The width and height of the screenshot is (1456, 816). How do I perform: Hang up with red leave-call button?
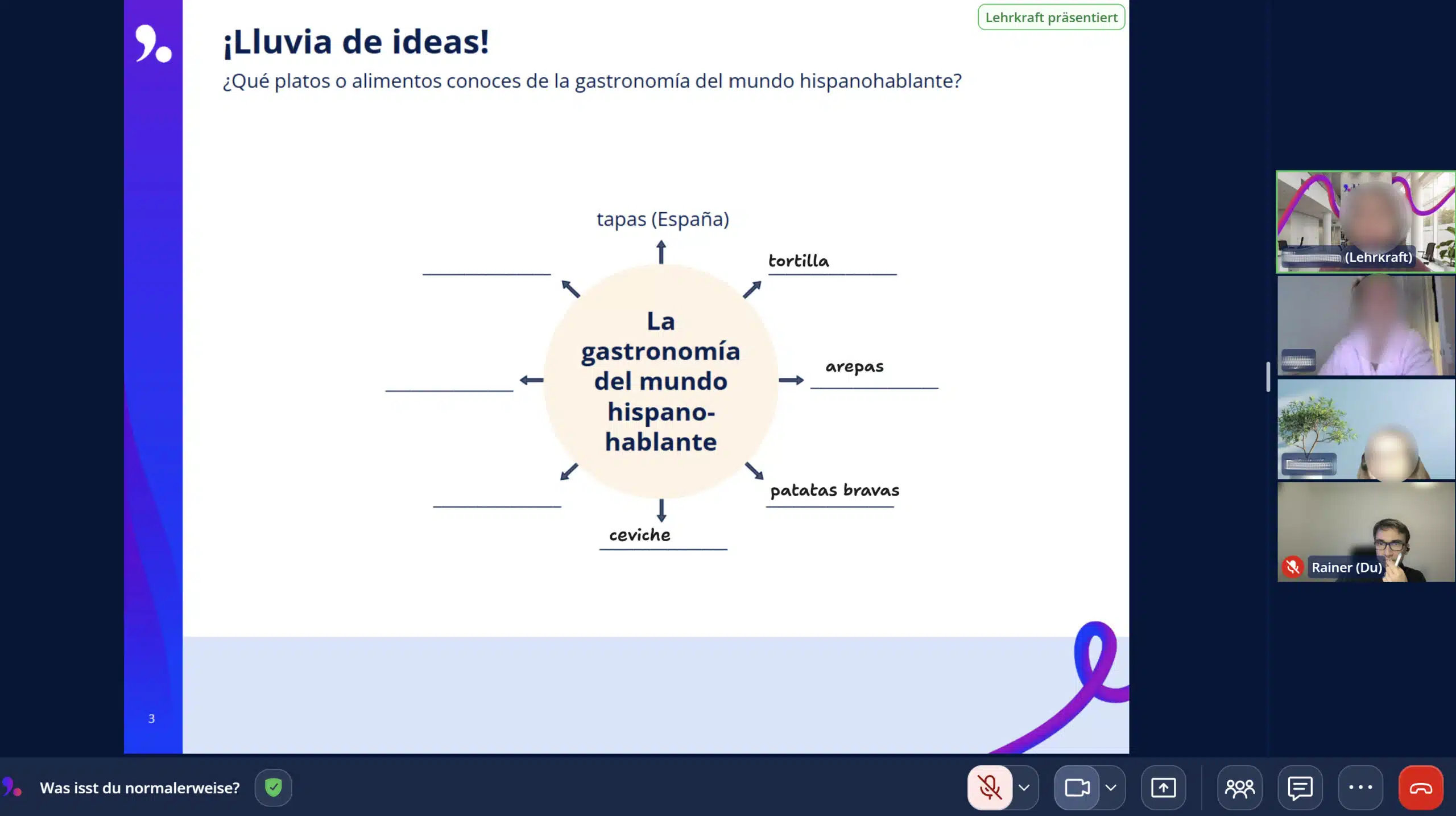[1420, 788]
